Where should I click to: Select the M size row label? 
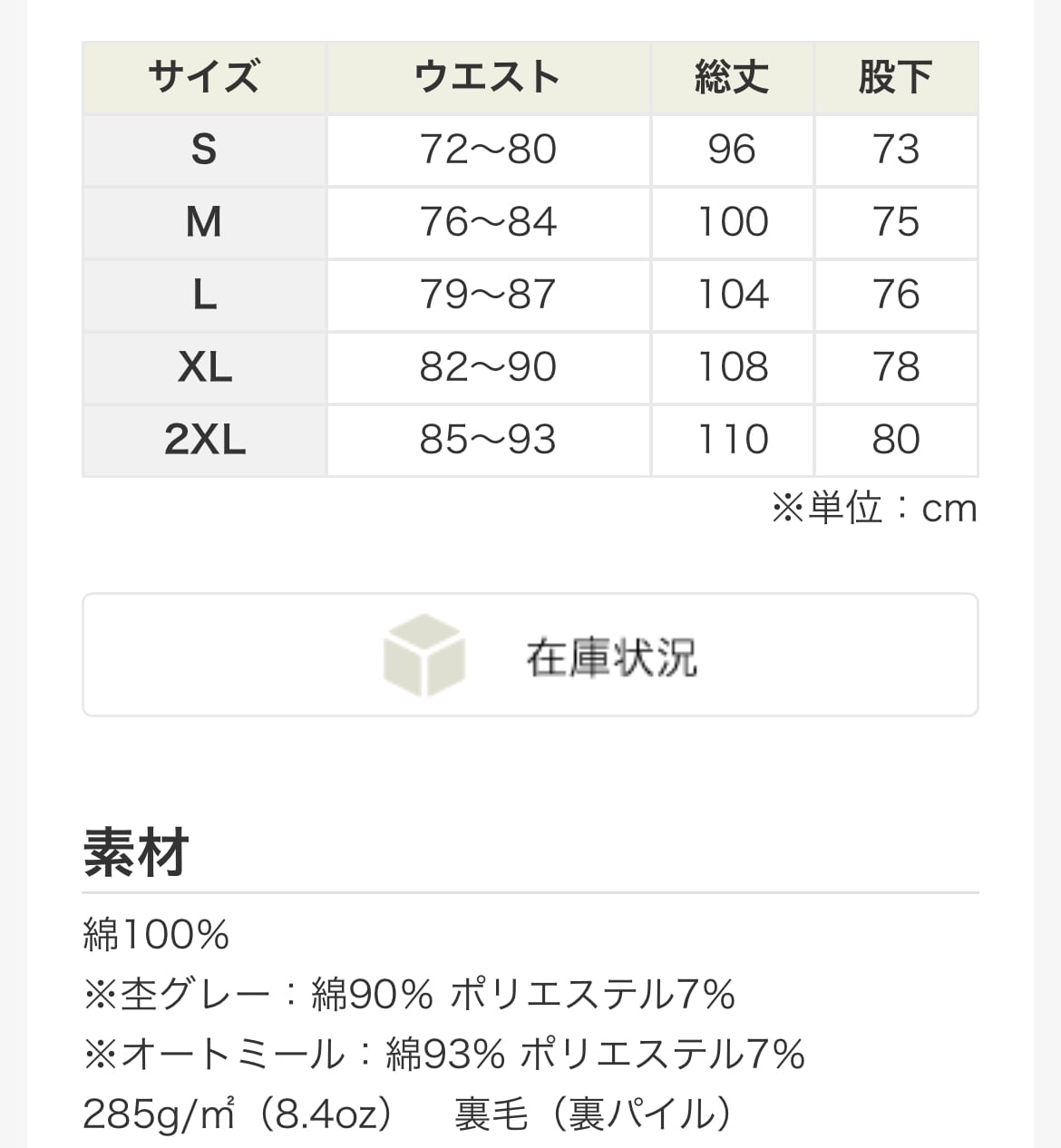coord(204,222)
